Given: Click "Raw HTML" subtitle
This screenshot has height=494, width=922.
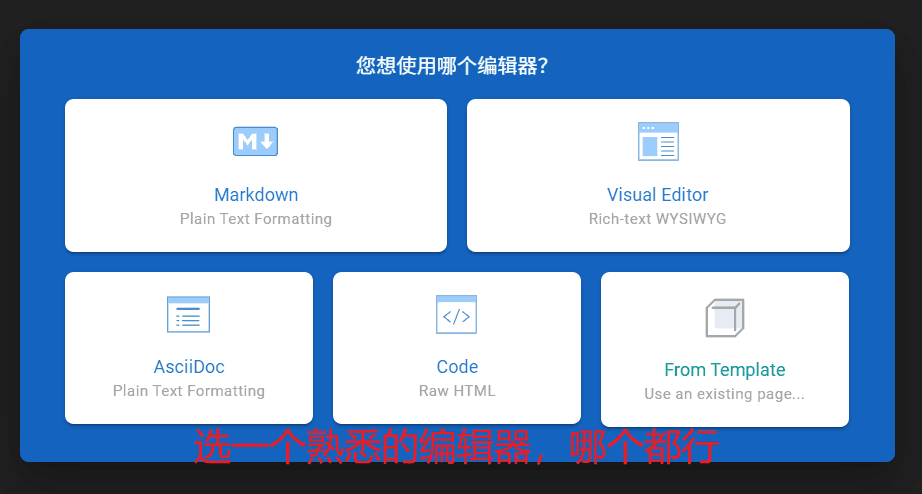Looking at the screenshot, I should (x=457, y=391).
